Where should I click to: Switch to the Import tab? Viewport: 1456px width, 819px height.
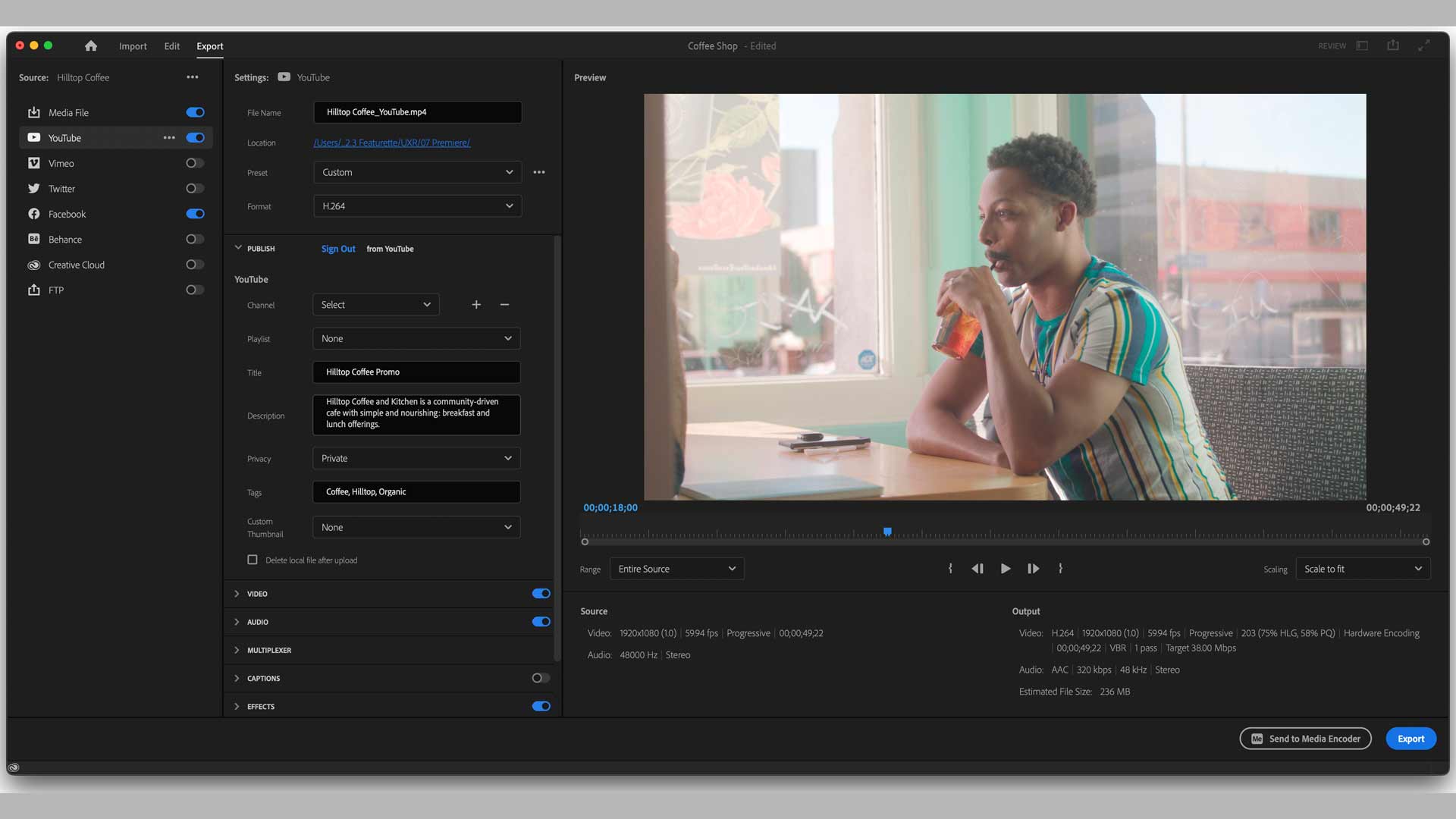pos(133,46)
